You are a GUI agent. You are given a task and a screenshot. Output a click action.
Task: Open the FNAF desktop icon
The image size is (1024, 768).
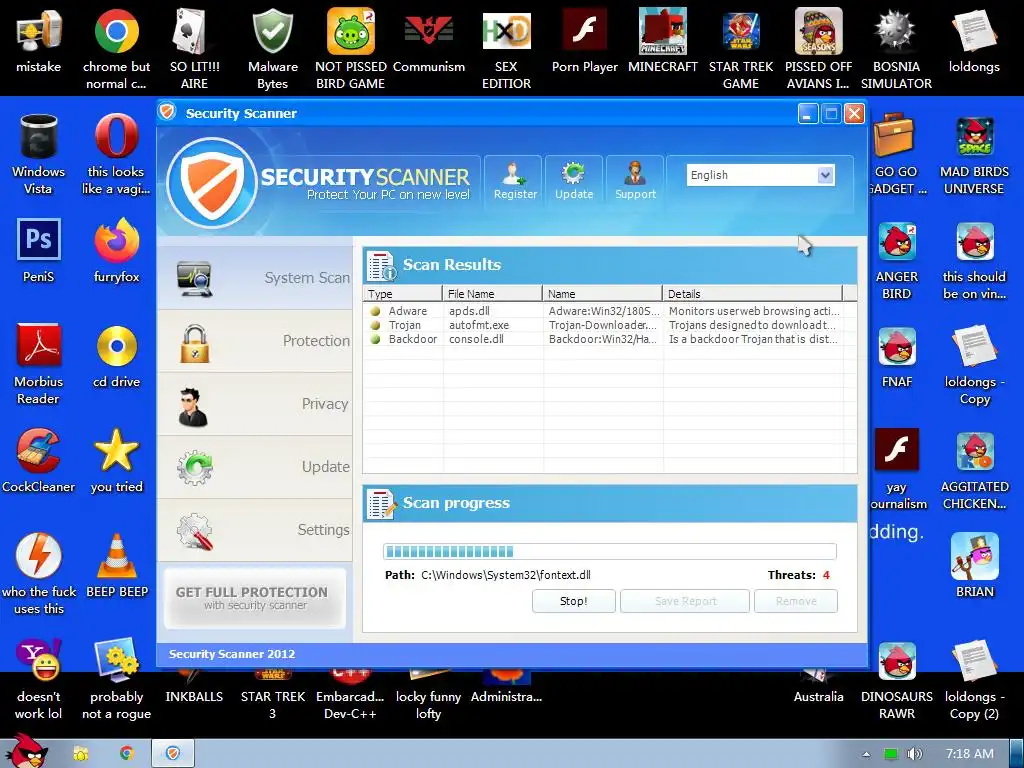(x=896, y=356)
